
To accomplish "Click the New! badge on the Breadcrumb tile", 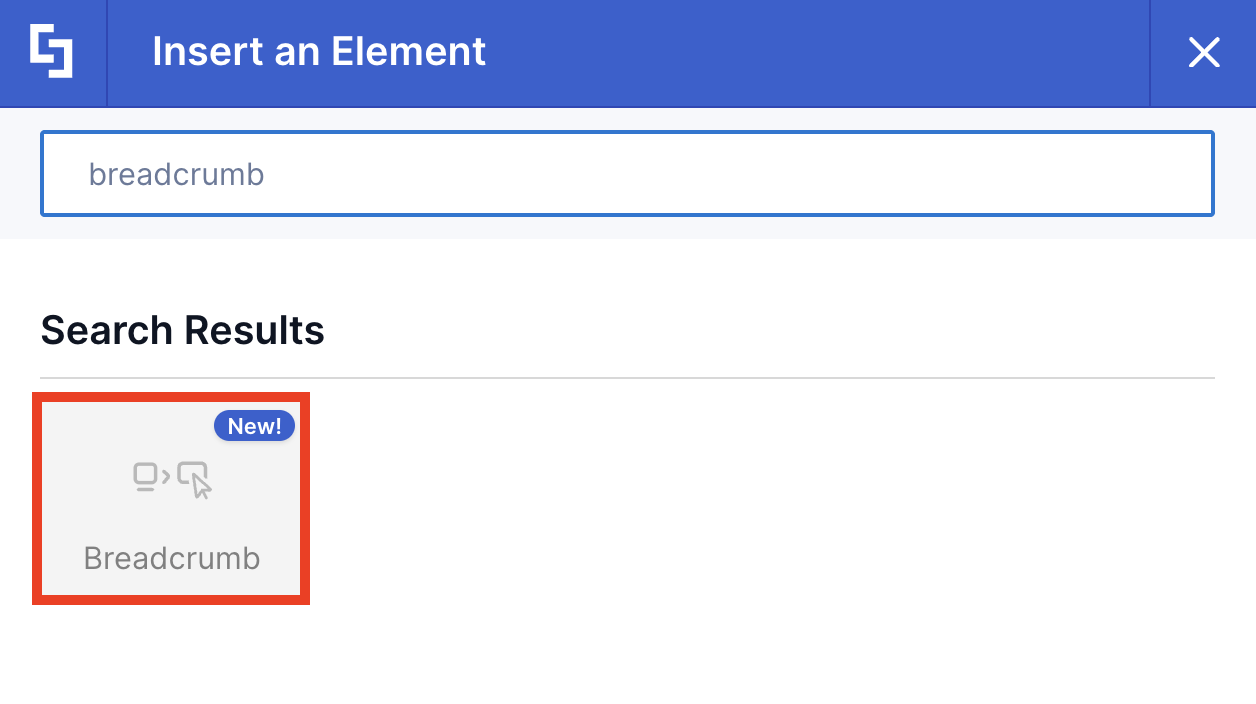I will [x=254, y=425].
